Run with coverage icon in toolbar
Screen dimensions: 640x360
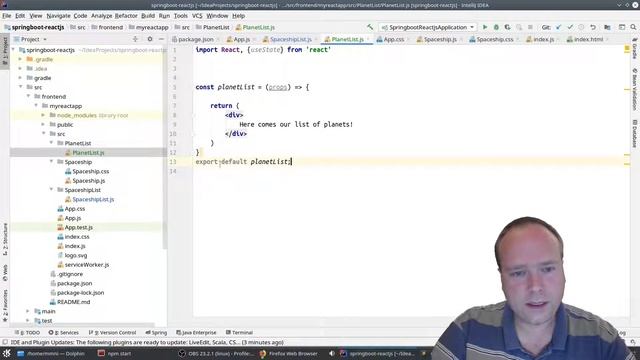[507, 27]
